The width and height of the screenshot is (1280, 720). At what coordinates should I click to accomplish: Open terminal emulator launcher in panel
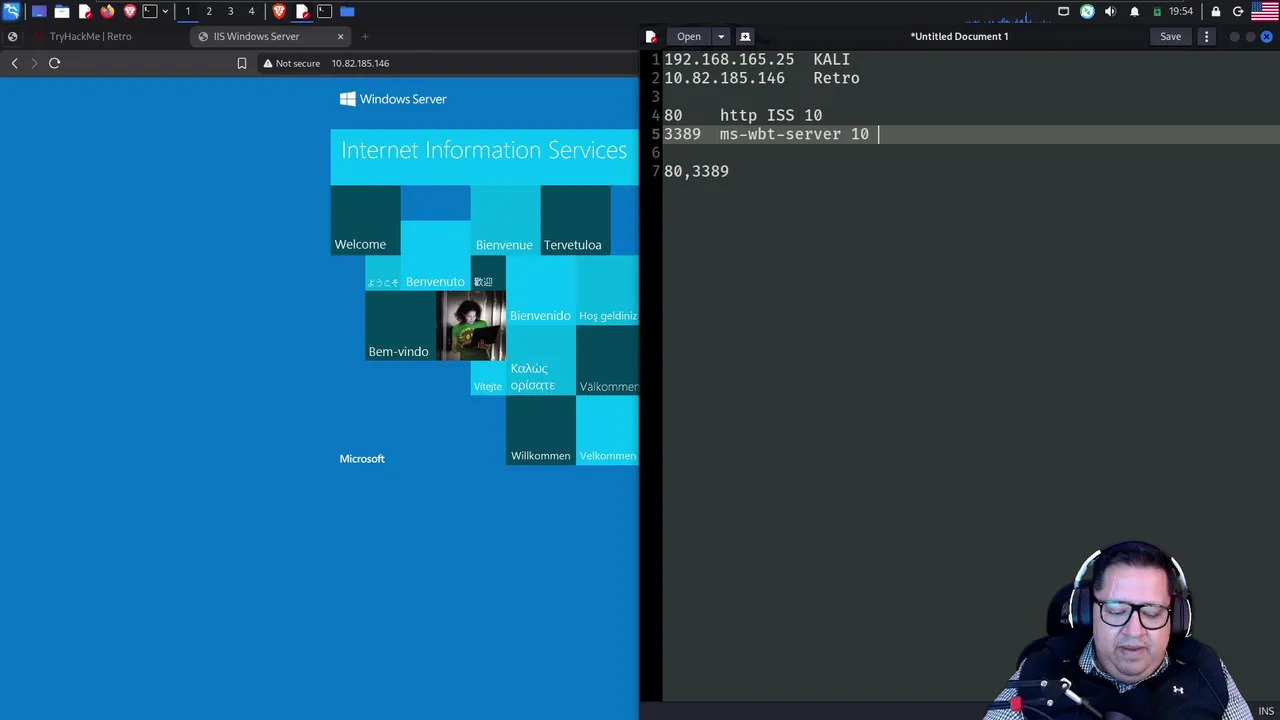point(150,11)
